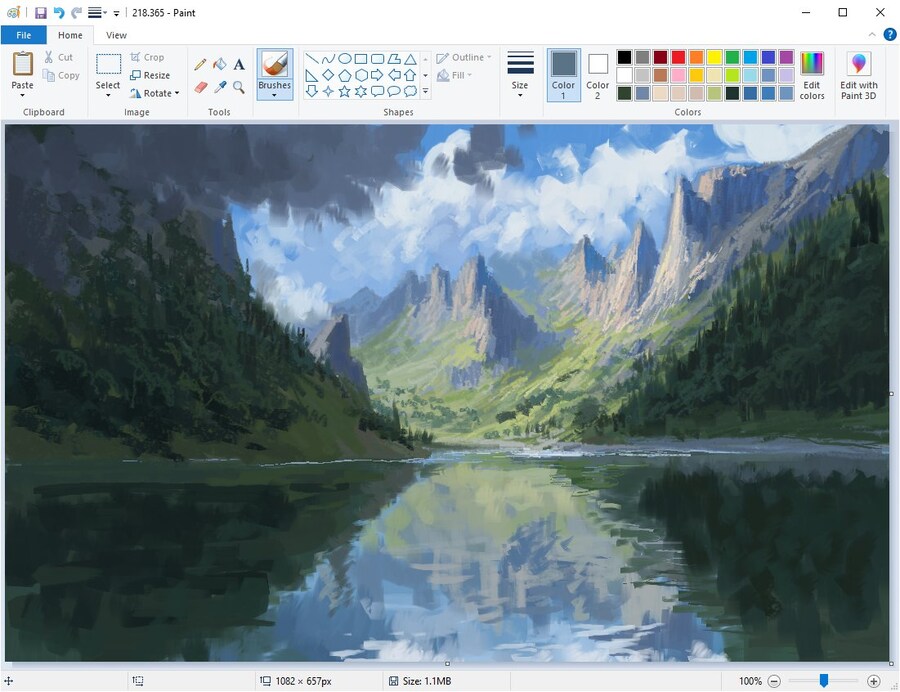Select the Eraser tool

pos(200,87)
